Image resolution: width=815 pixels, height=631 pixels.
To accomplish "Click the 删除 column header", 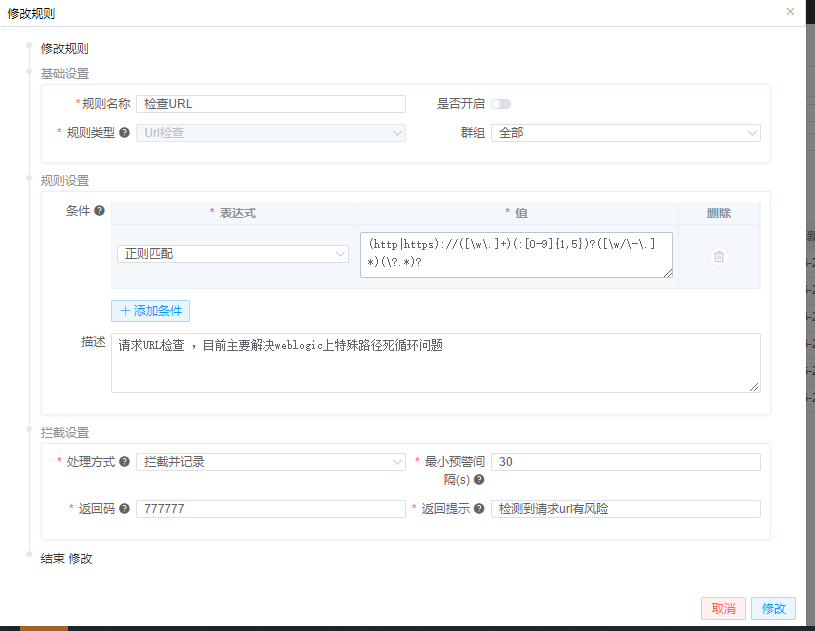I will pyautogui.click(x=719, y=213).
